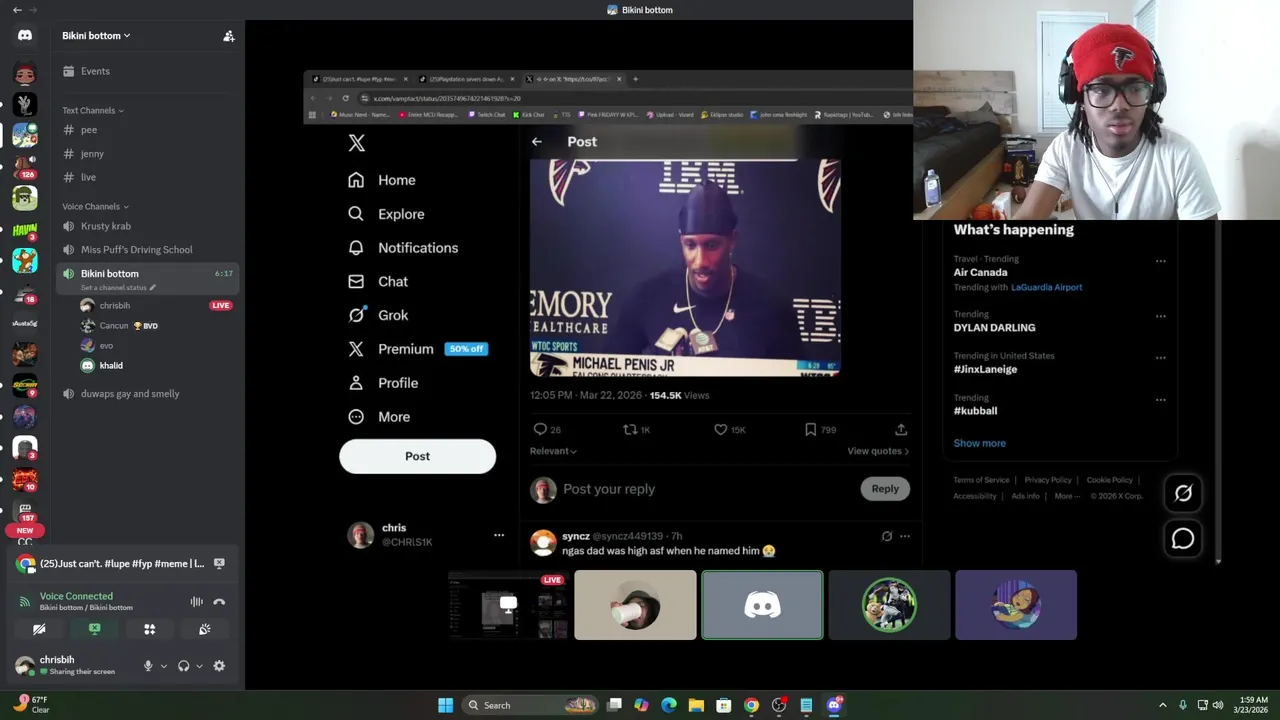Click Show more under What's happening
Viewport: 1280px width, 720px height.
979,443
